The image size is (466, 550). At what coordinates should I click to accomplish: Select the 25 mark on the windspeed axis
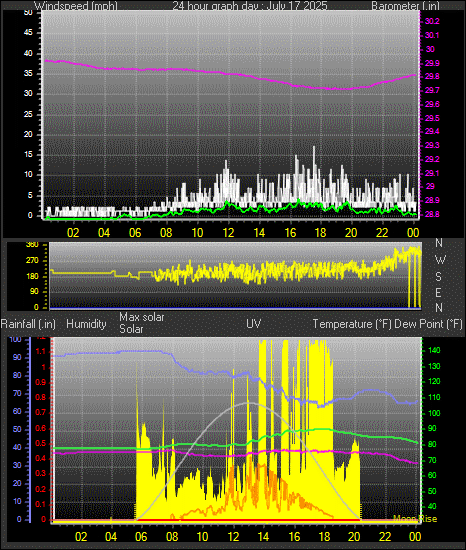point(28,114)
